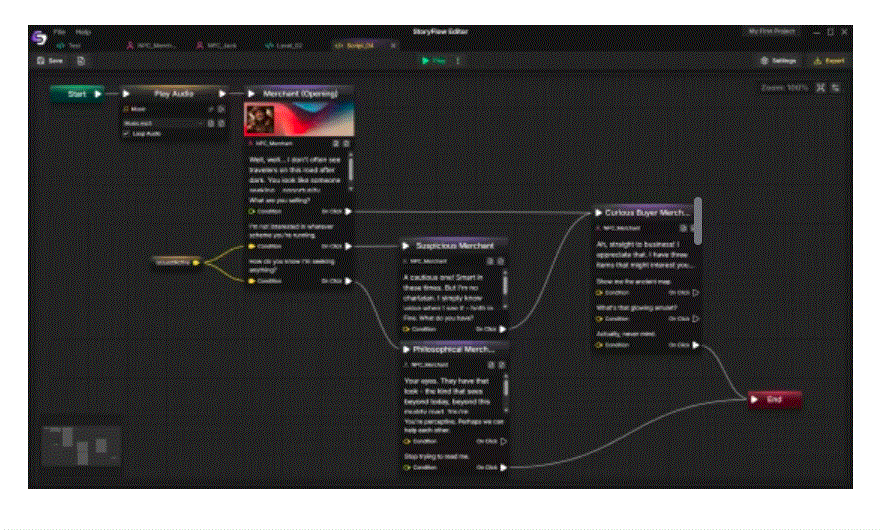This screenshot has width=884, height=530.
Task: Select the Curious Buyer Merch... node title
Action: coord(647,213)
